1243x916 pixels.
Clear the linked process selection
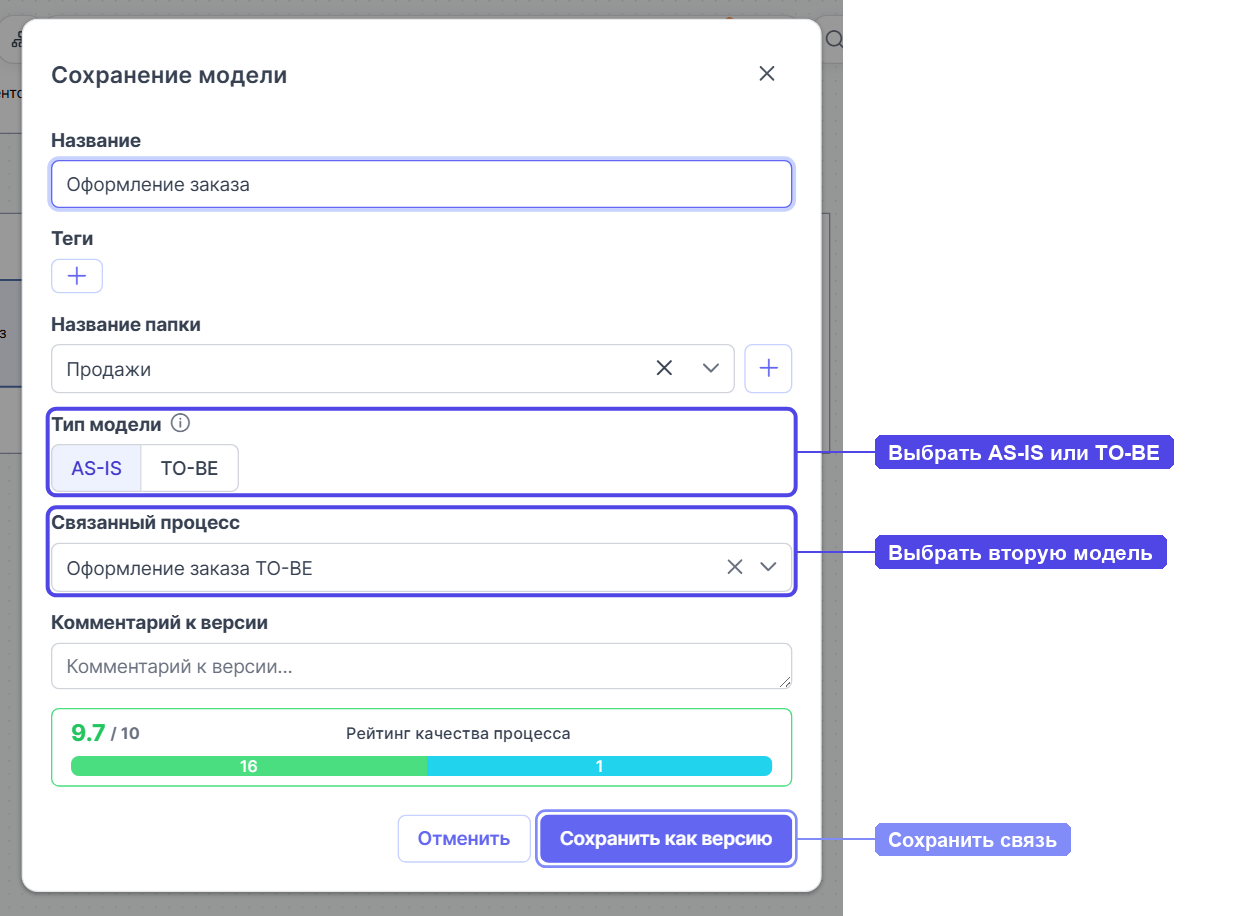coord(735,567)
